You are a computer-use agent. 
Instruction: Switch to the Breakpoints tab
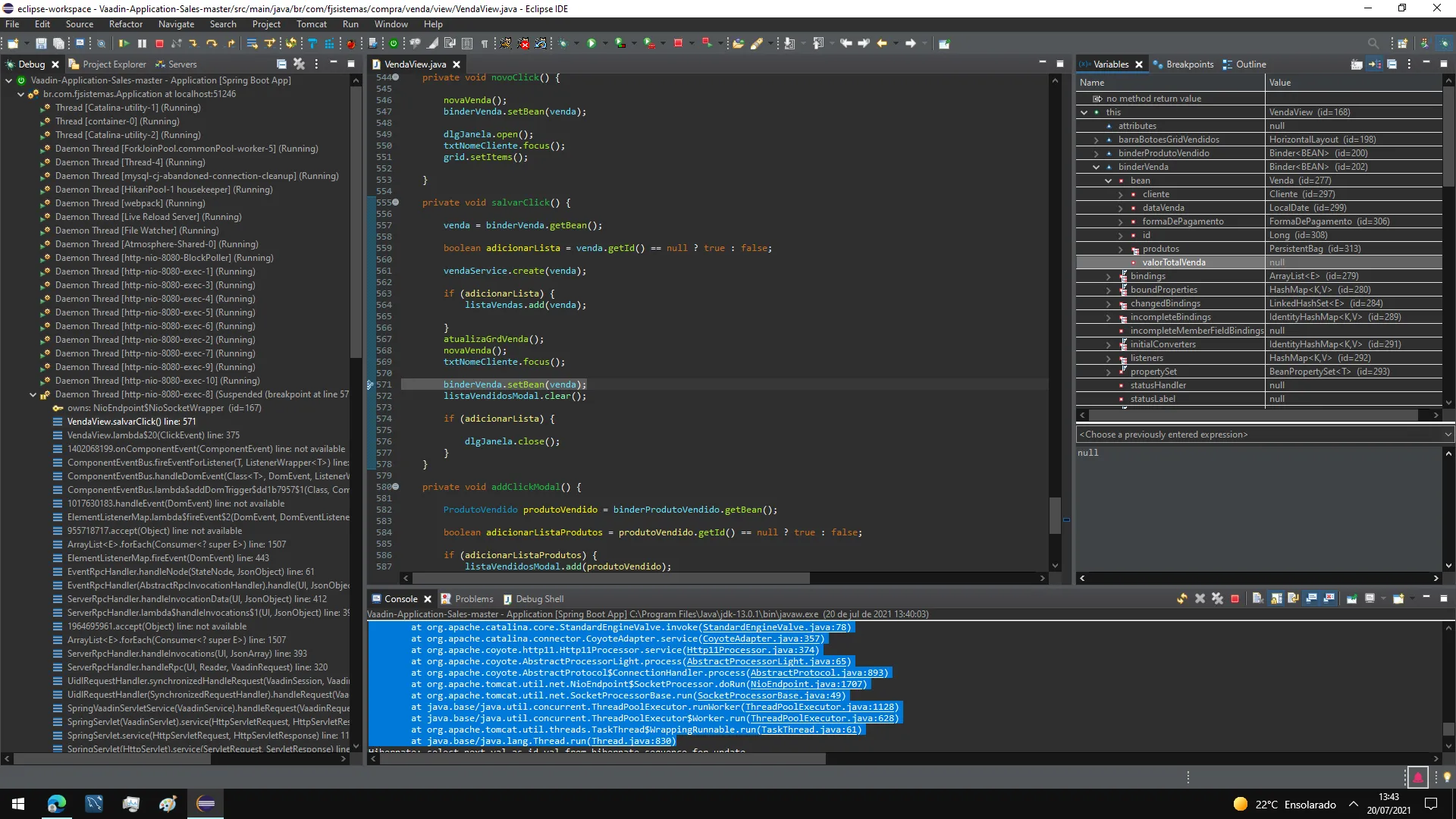1189,64
